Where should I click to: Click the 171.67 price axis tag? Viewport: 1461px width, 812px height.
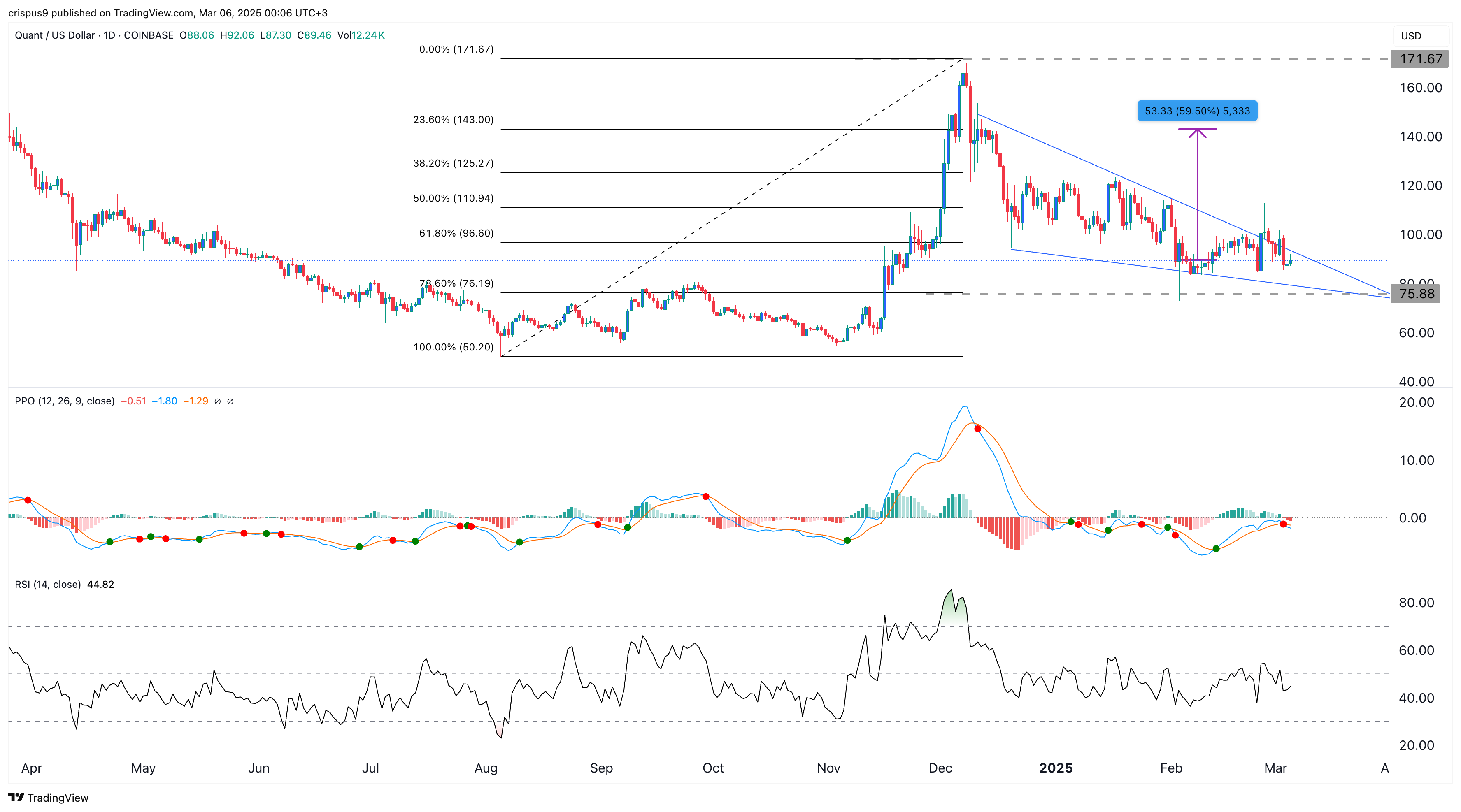pyautogui.click(x=1420, y=59)
